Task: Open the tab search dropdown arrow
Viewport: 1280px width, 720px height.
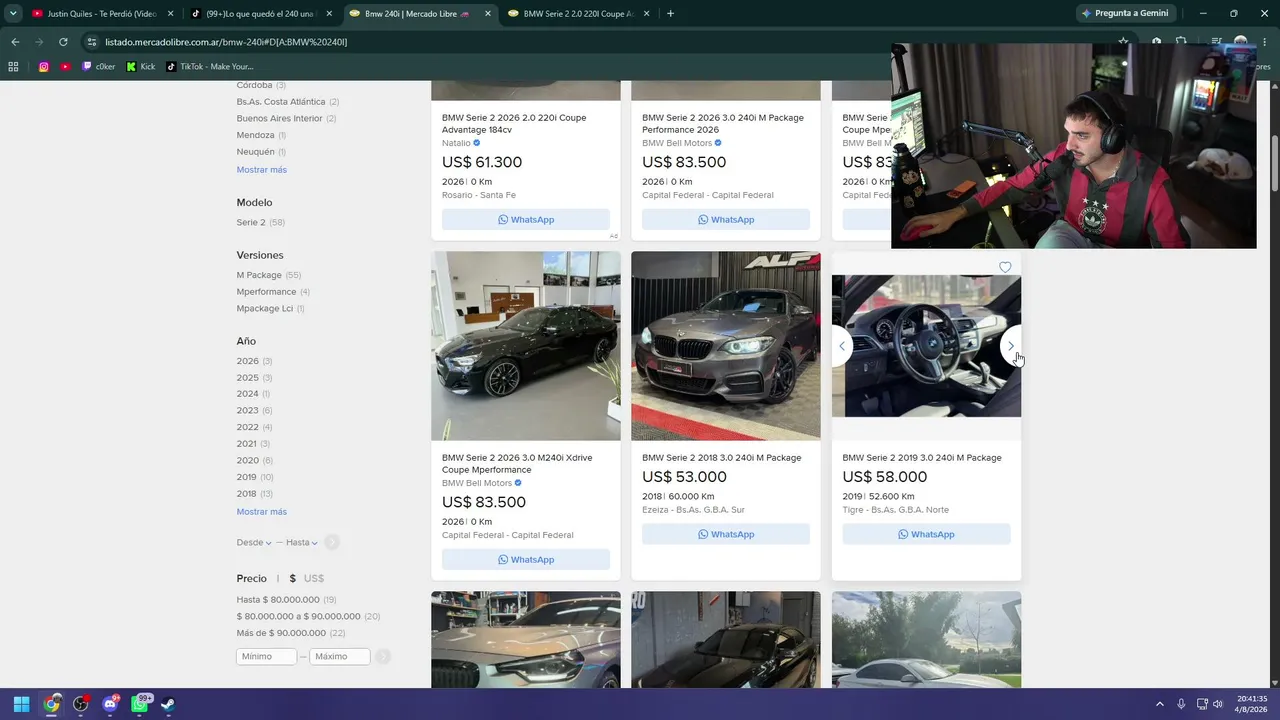Action: pos(13,14)
